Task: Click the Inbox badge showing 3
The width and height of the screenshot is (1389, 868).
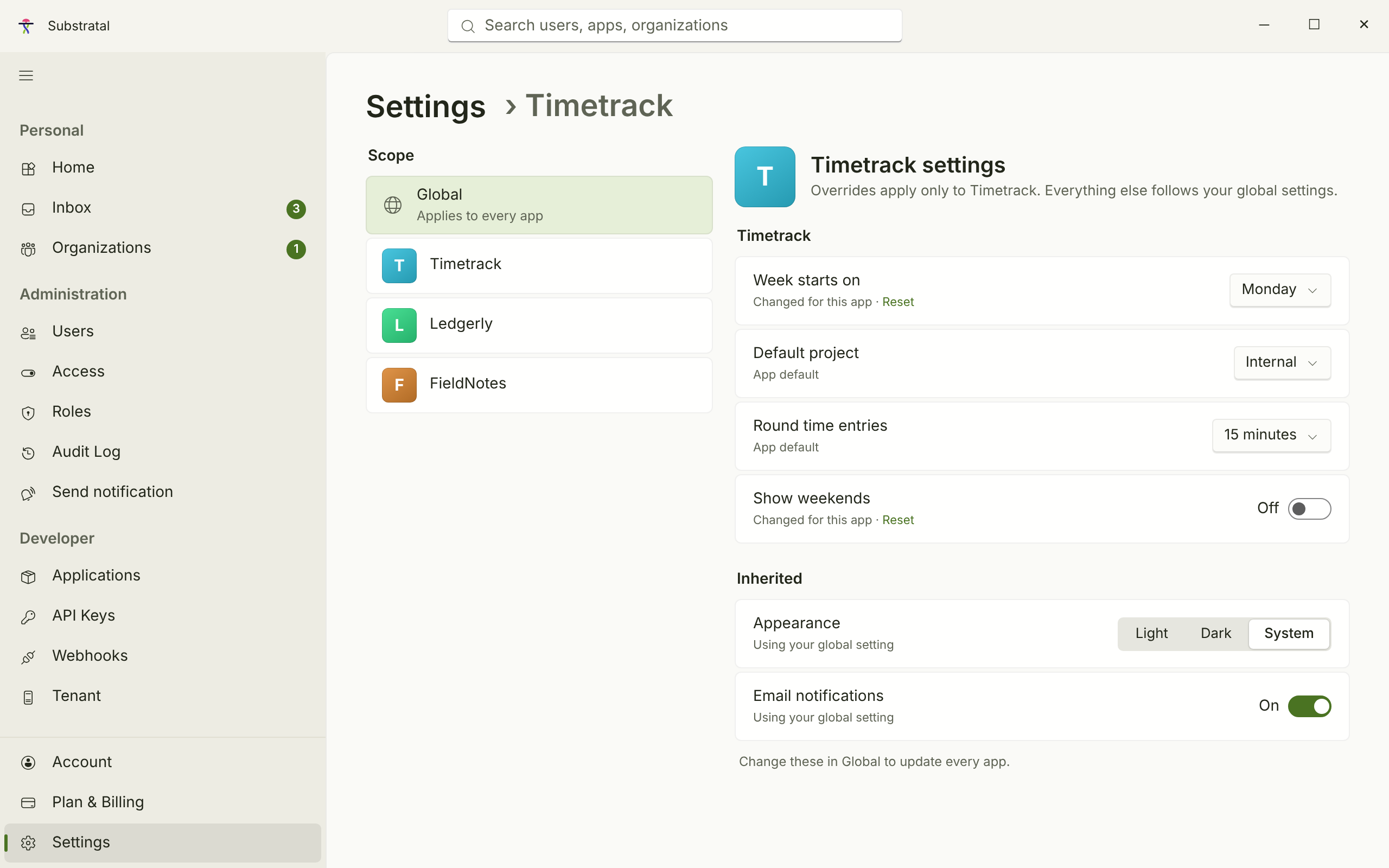Action: tap(296, 208)
